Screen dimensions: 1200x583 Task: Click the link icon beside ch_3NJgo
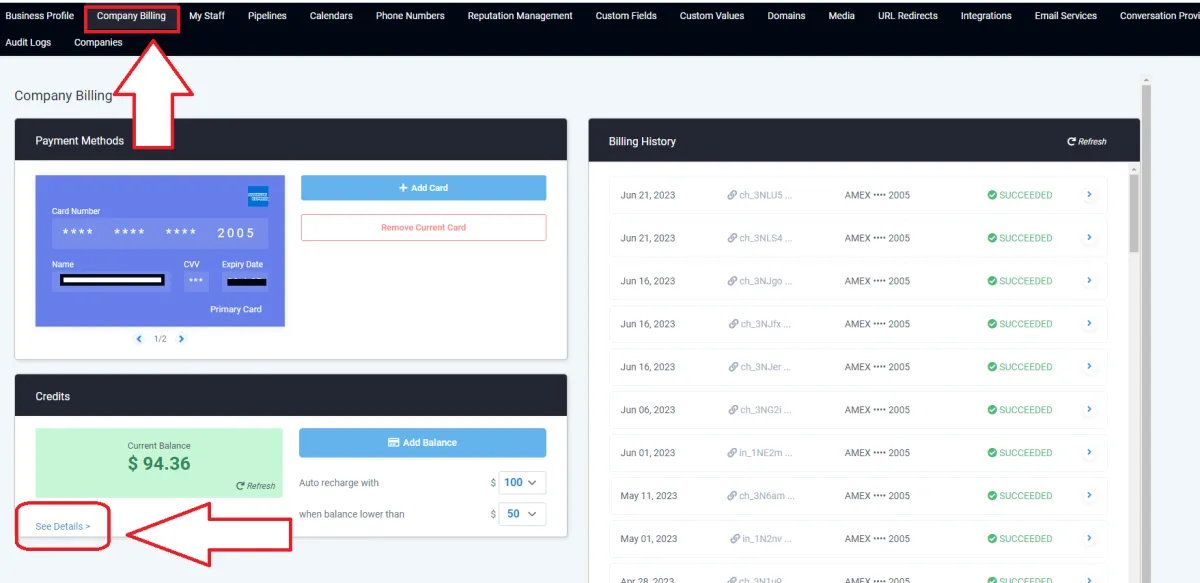[732, 281]
